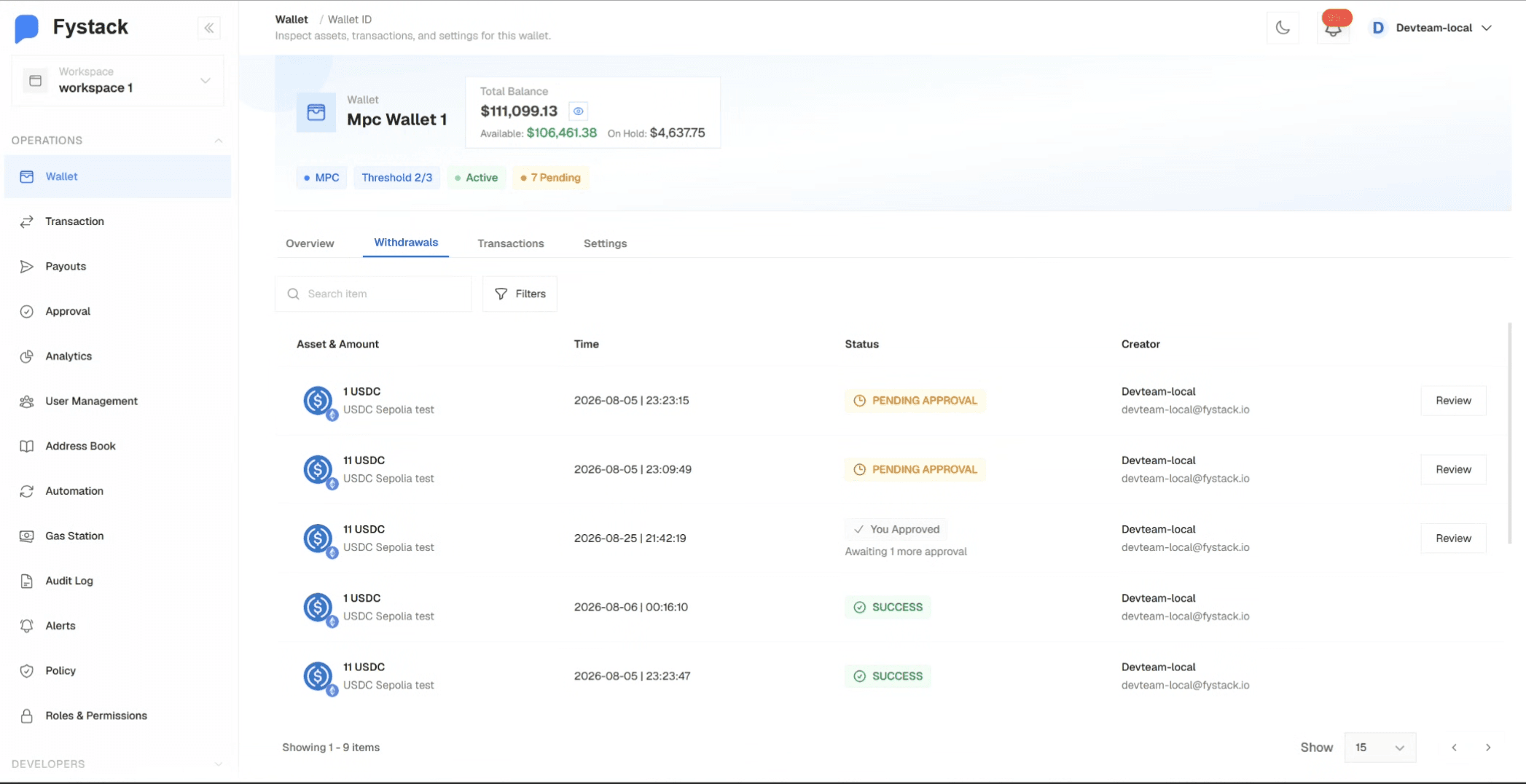This screenshot has width=1526, height=784.
Task: Open Address Book in the sidebar
Action: [117, 446]
